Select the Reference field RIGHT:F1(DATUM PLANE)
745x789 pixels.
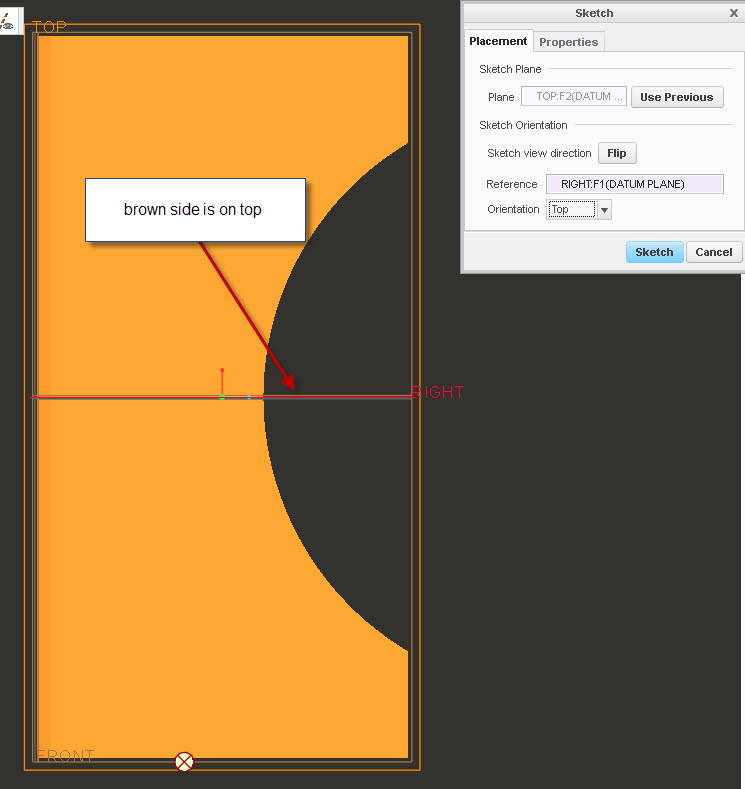click(634, 184)
